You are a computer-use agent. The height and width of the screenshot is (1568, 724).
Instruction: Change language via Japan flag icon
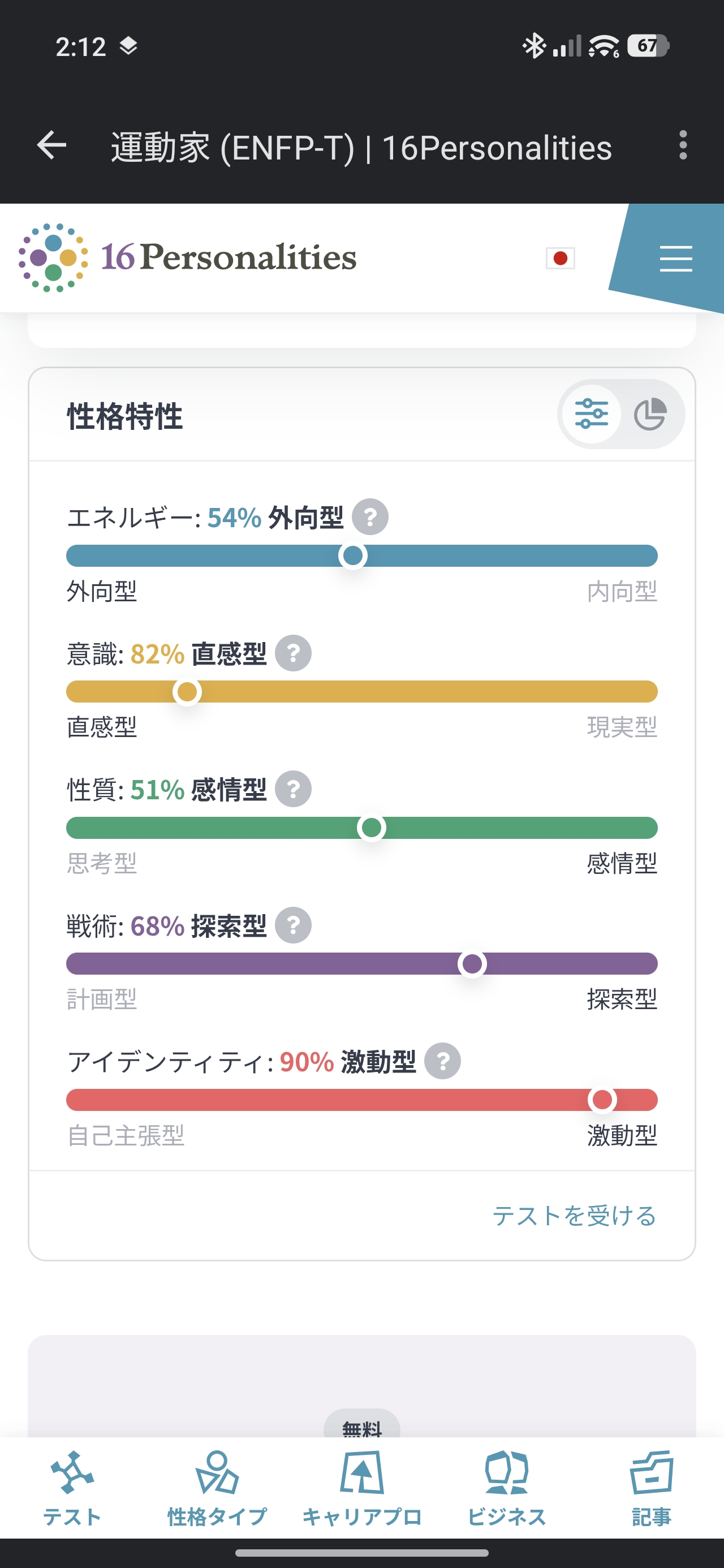point(560,258)
